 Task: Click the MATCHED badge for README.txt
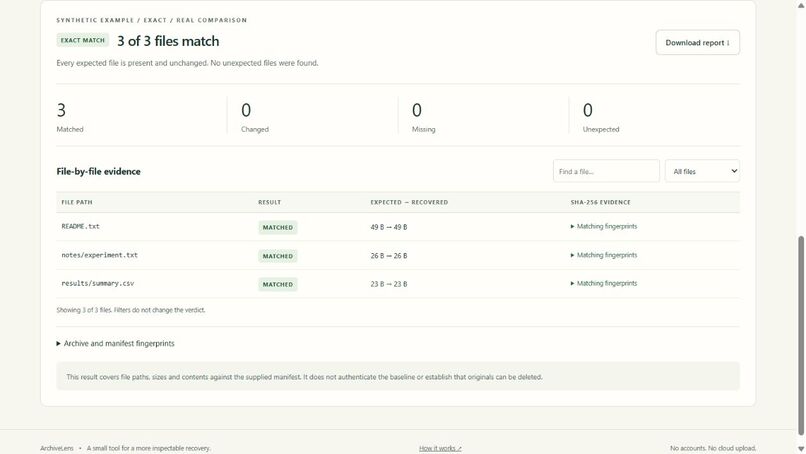point(278,227)
